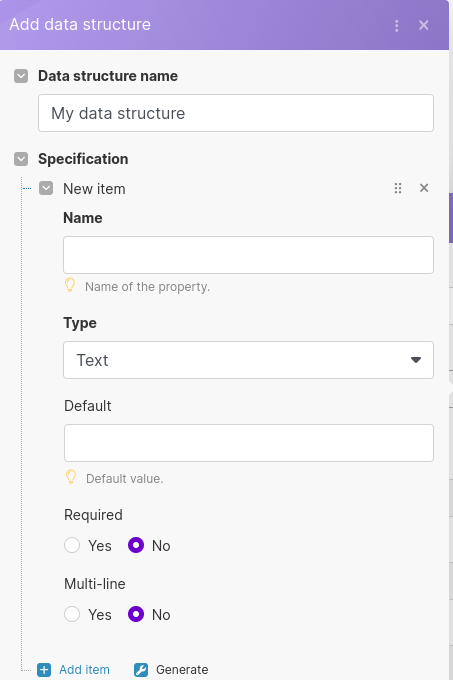The height and width of the screenshot is (680, 453).
Task: Click the wrench icon beside Generate
Action: [141, 670]
